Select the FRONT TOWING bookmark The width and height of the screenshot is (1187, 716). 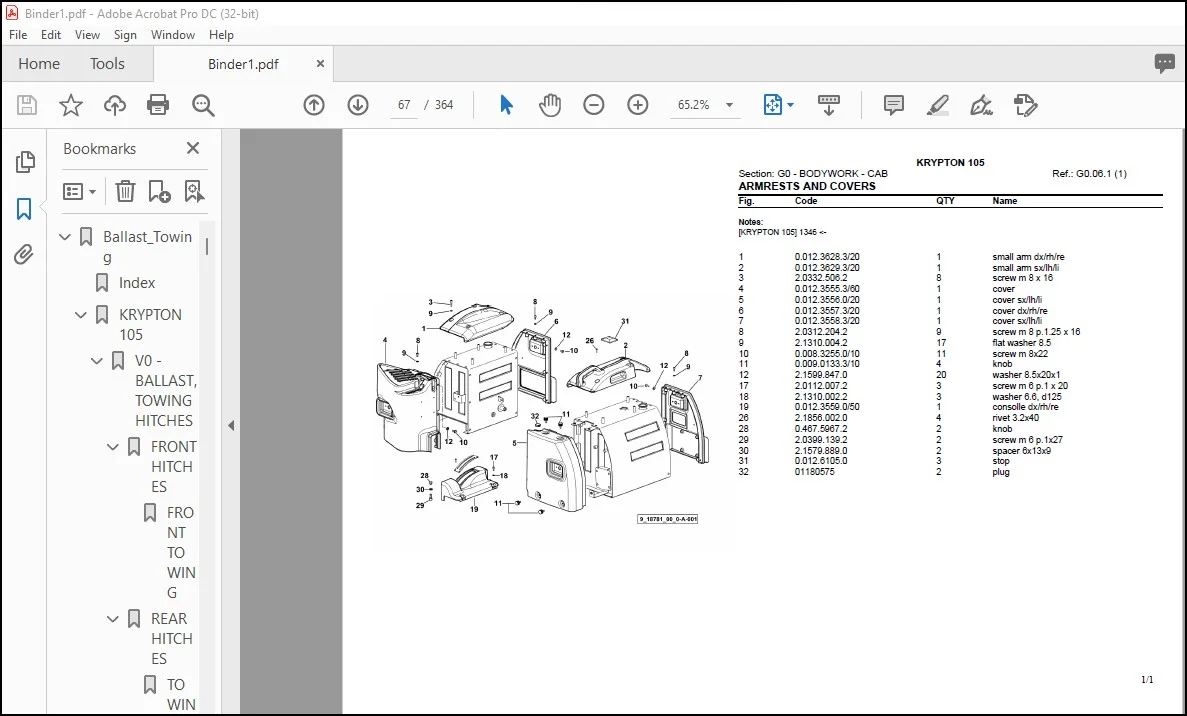pyautogui.click(x=181, y=553)
